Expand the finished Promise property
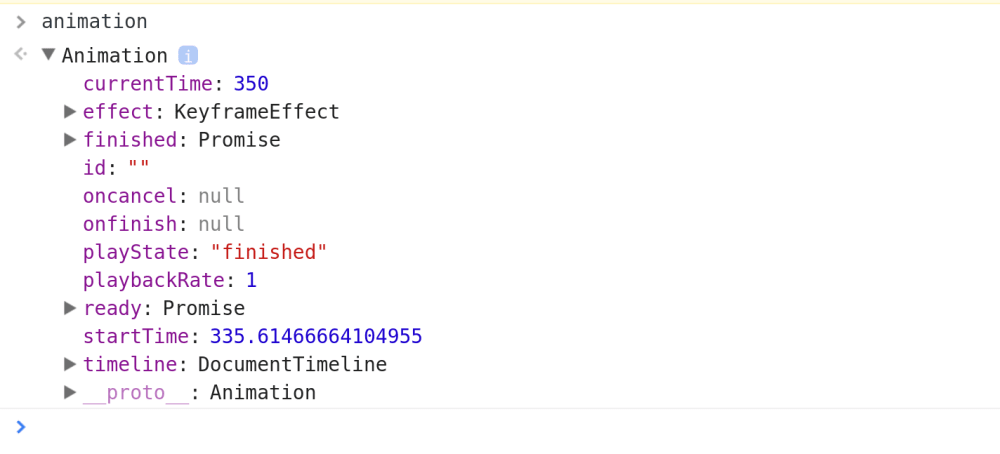 (x=70, y=140)
